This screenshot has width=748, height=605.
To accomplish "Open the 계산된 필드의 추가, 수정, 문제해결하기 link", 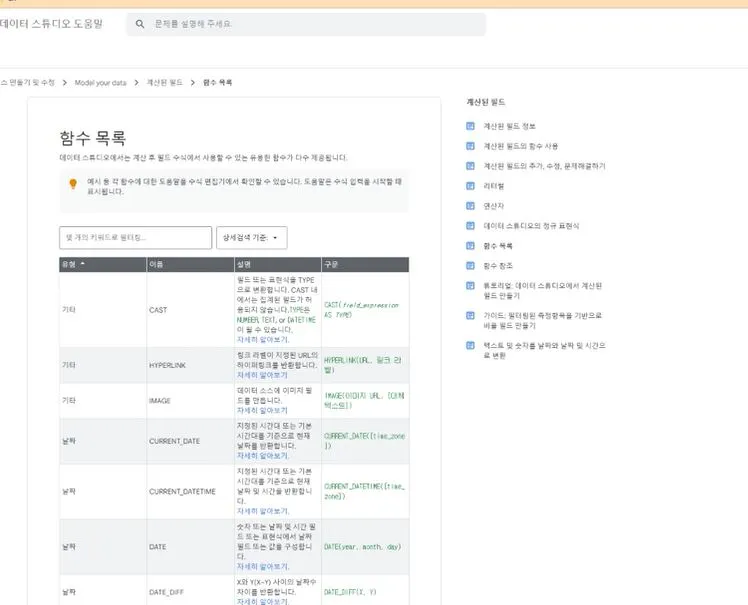I will (x=544, y=166).
